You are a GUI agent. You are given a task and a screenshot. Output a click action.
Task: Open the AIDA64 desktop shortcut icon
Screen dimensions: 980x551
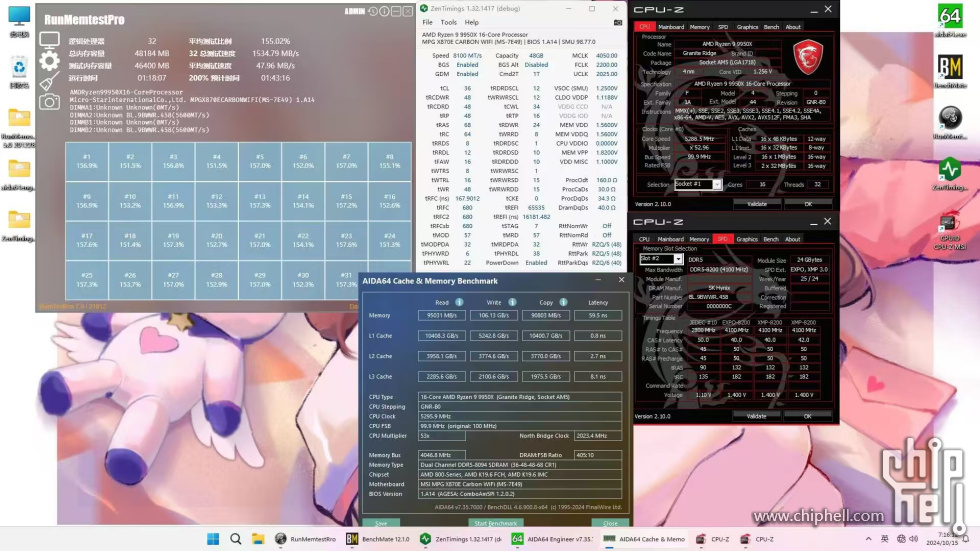coord(949,19)
